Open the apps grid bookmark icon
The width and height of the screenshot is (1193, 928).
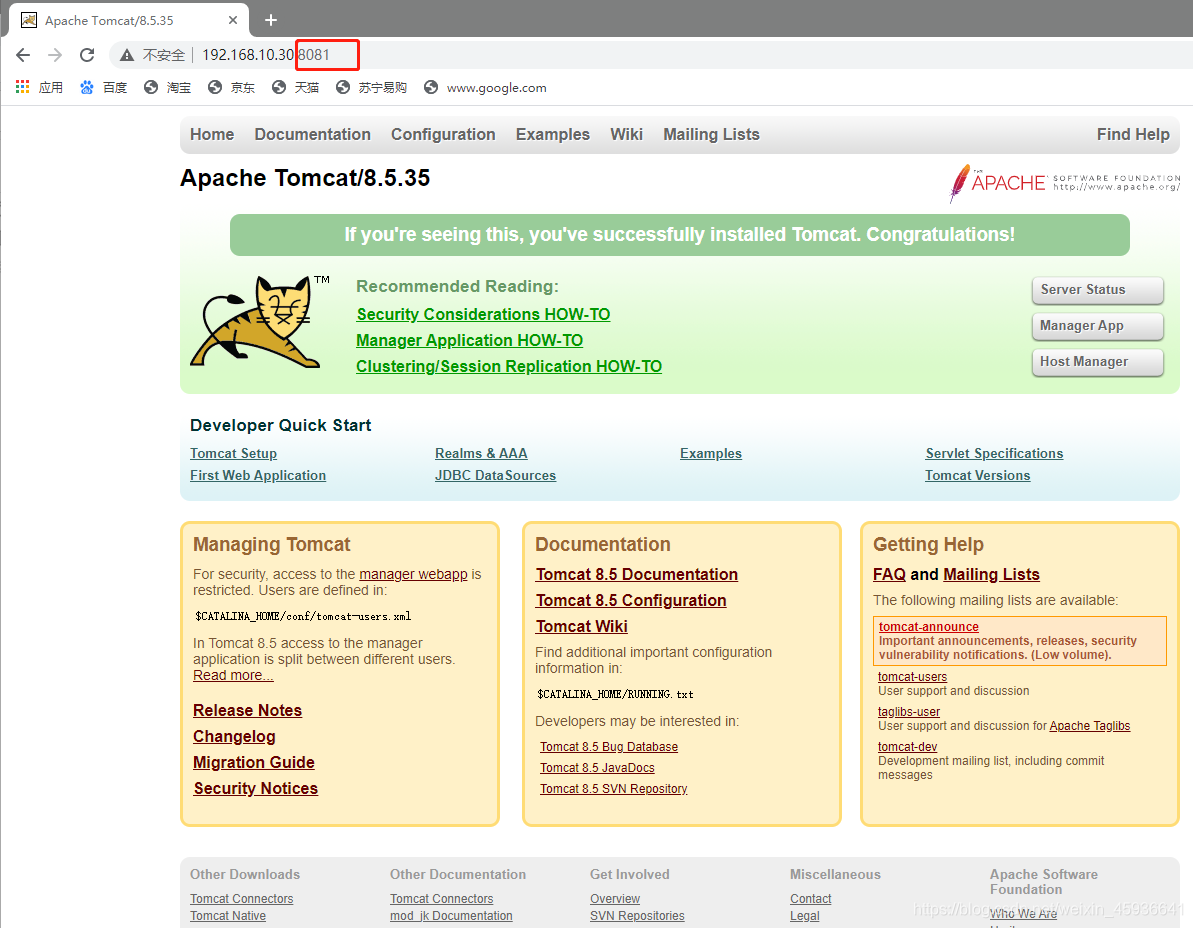pyautogui.click(x=23, y=87)
